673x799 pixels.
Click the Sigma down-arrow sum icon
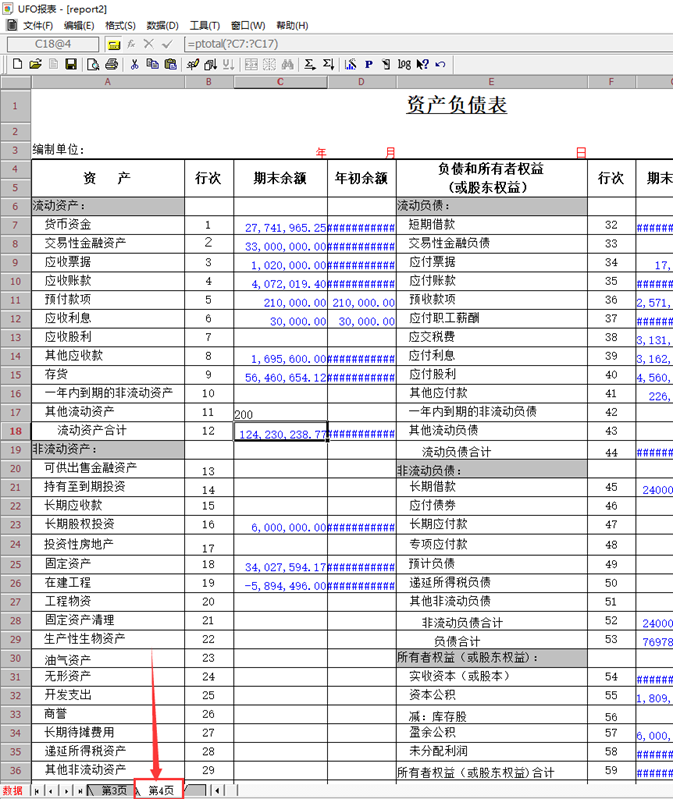329,64
